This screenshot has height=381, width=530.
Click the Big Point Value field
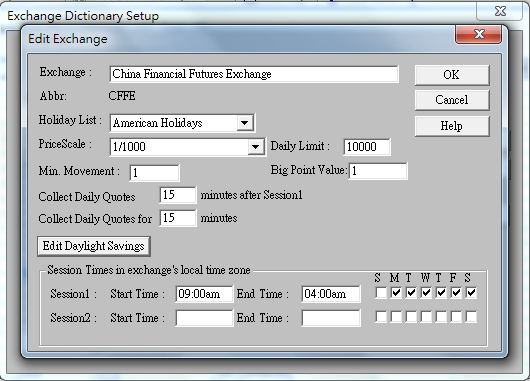coord(378,171)
